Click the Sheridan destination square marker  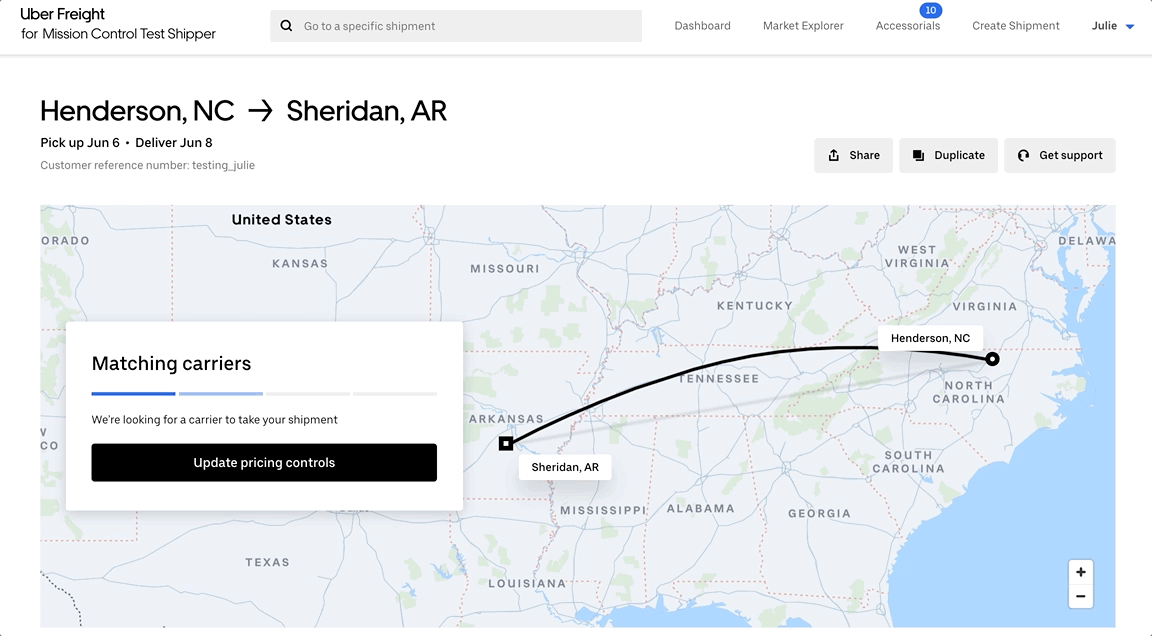coord(506,443)
